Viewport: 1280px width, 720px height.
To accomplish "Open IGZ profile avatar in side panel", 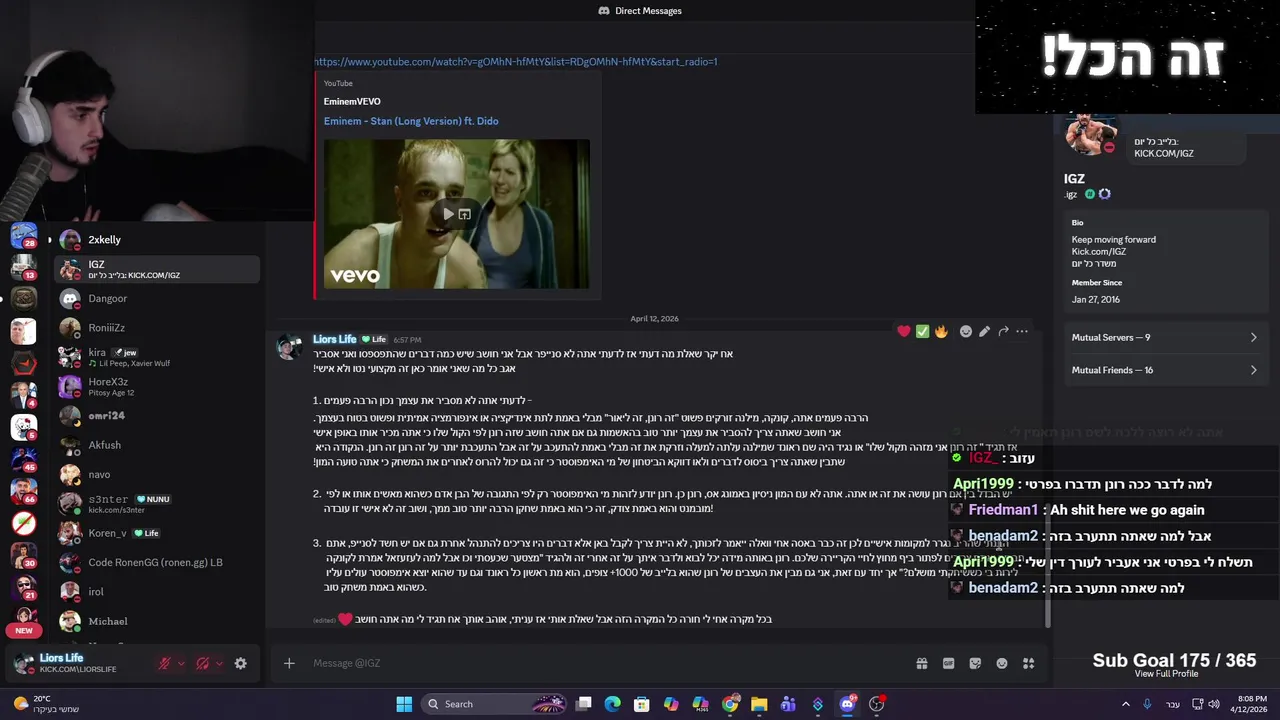I will tap(1090, 134).
